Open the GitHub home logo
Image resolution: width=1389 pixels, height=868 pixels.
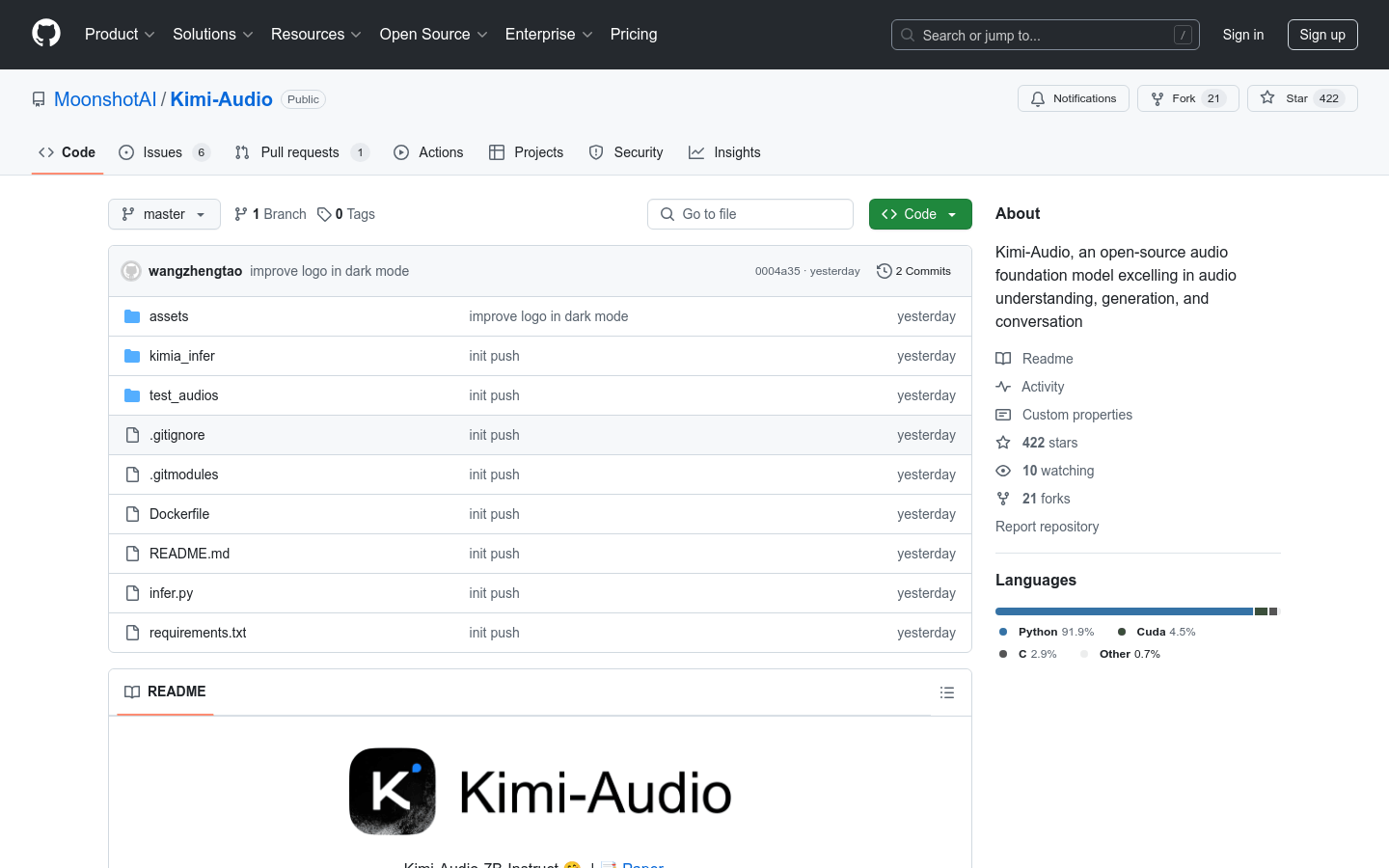(x=46, y=34)
